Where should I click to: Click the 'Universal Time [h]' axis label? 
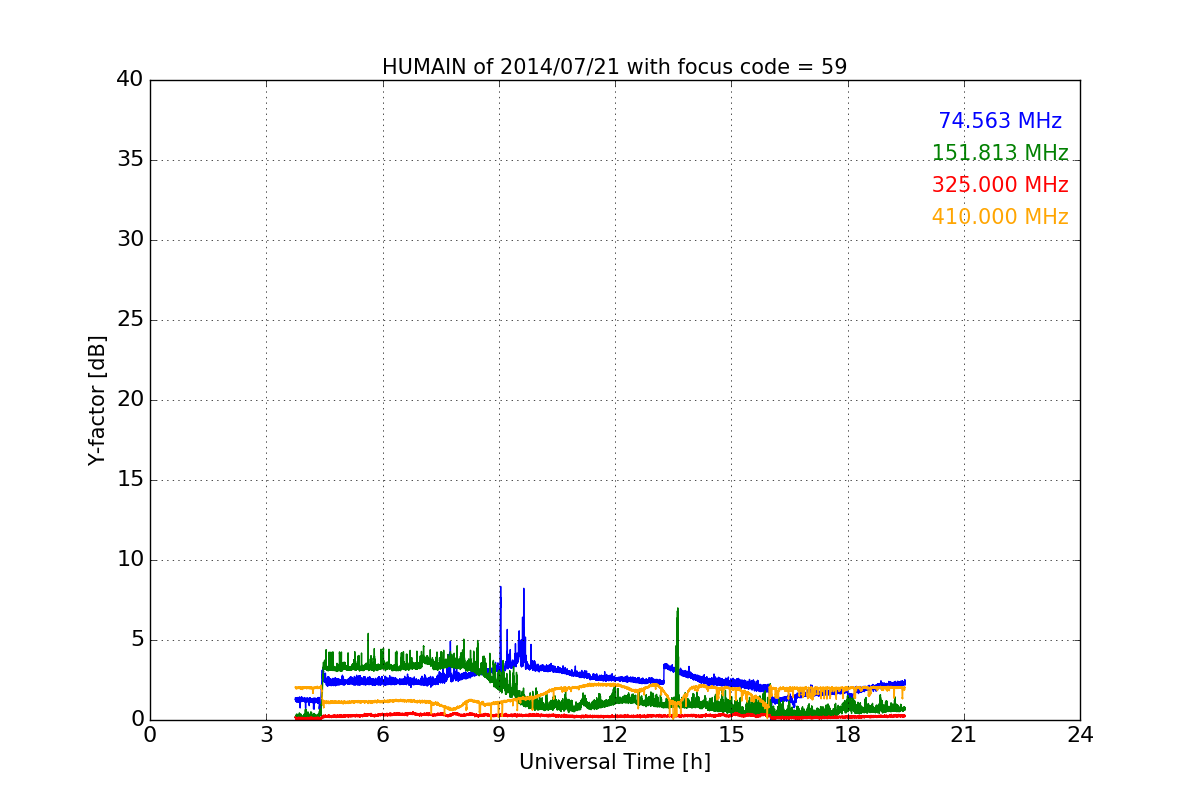point(614,762)
